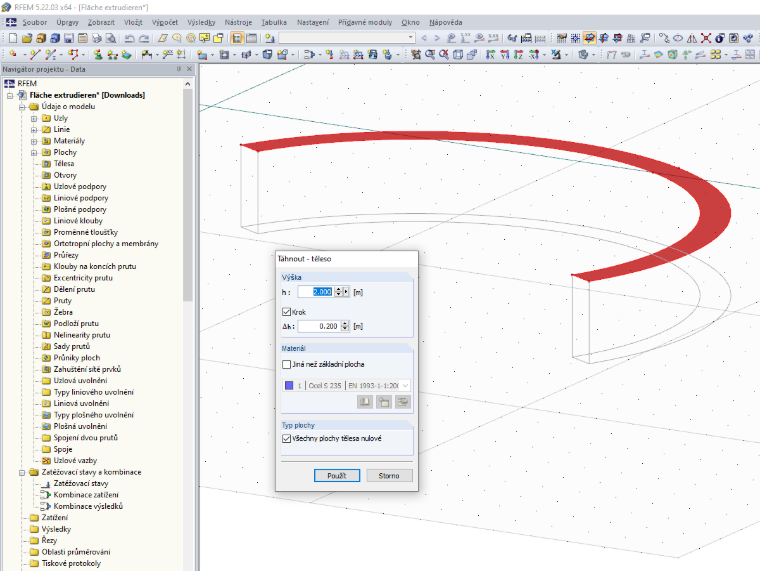This screenshot has height=571, width=760.
Task: Expand the Linie tree node
Action: point(34,129)
